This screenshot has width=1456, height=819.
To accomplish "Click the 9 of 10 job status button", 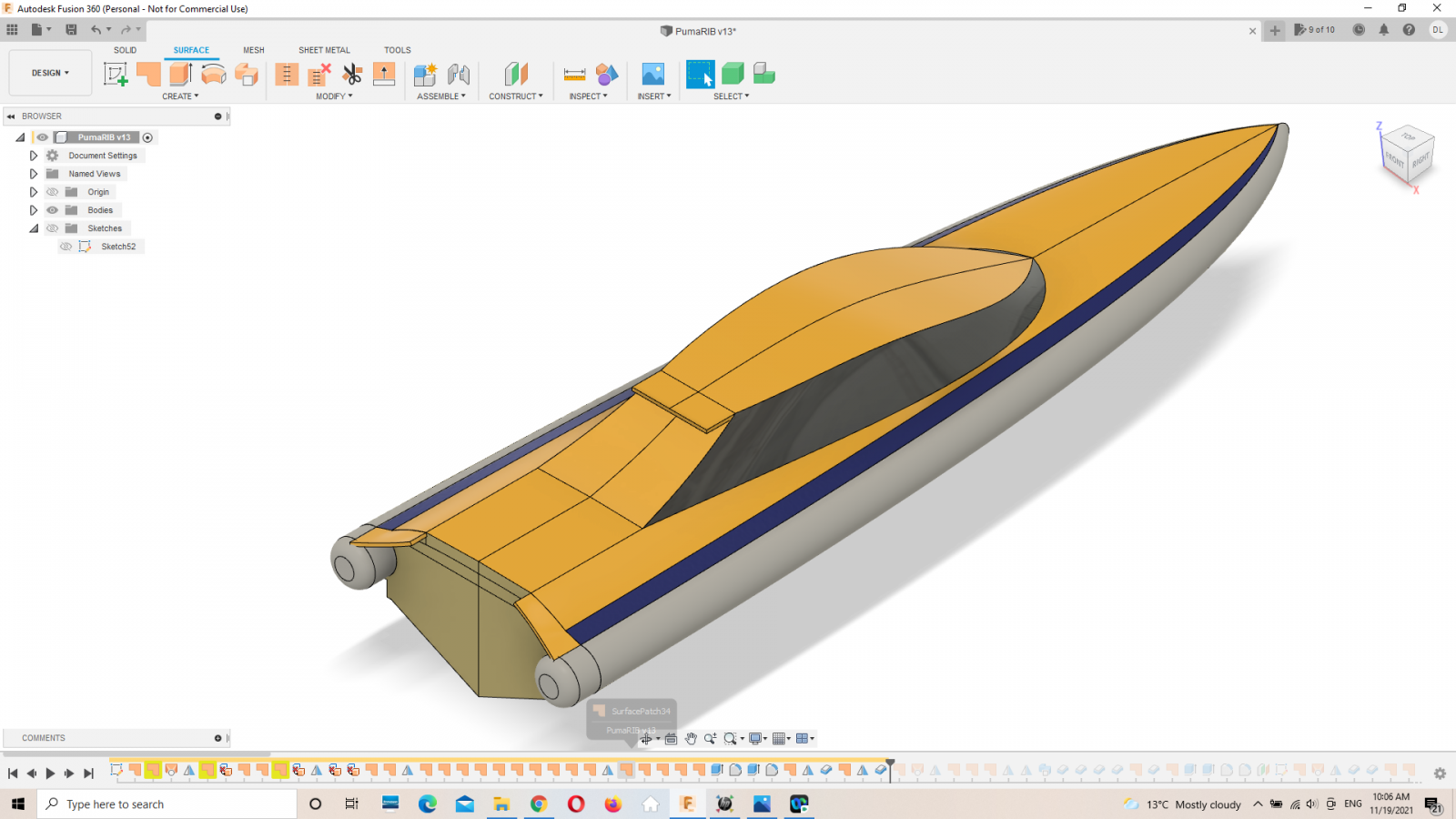I will pos(1314,30).
